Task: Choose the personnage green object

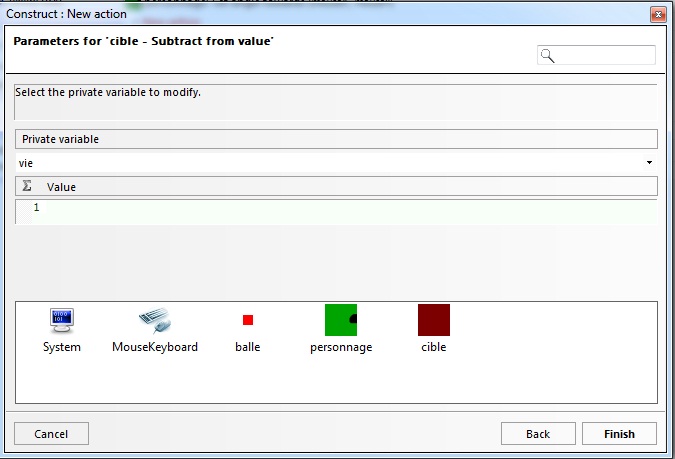Action: coord(341,320)
